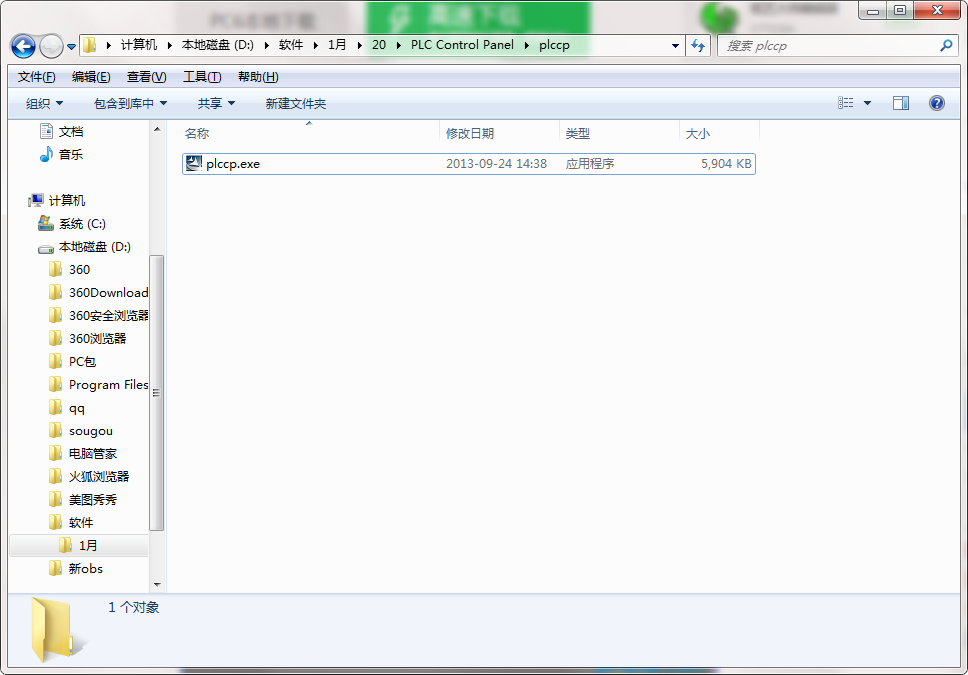
Task: Toggle the preview pane icon
Action: click(900, 103)
